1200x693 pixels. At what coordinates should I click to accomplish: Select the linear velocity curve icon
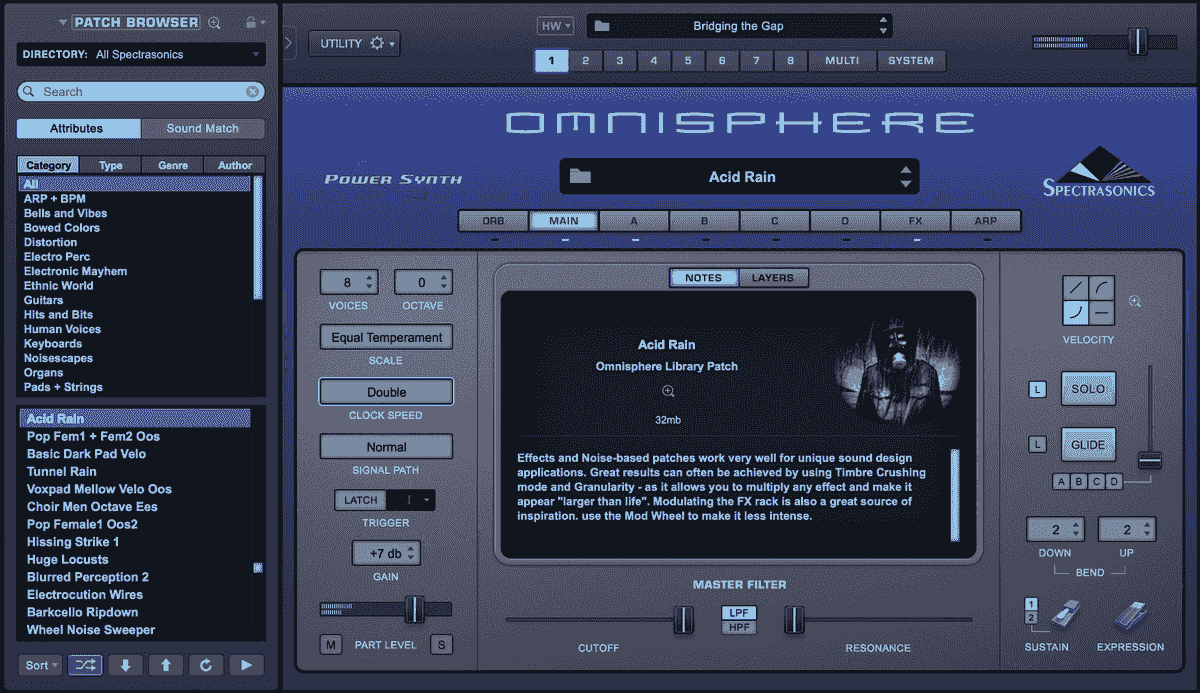1076,286
